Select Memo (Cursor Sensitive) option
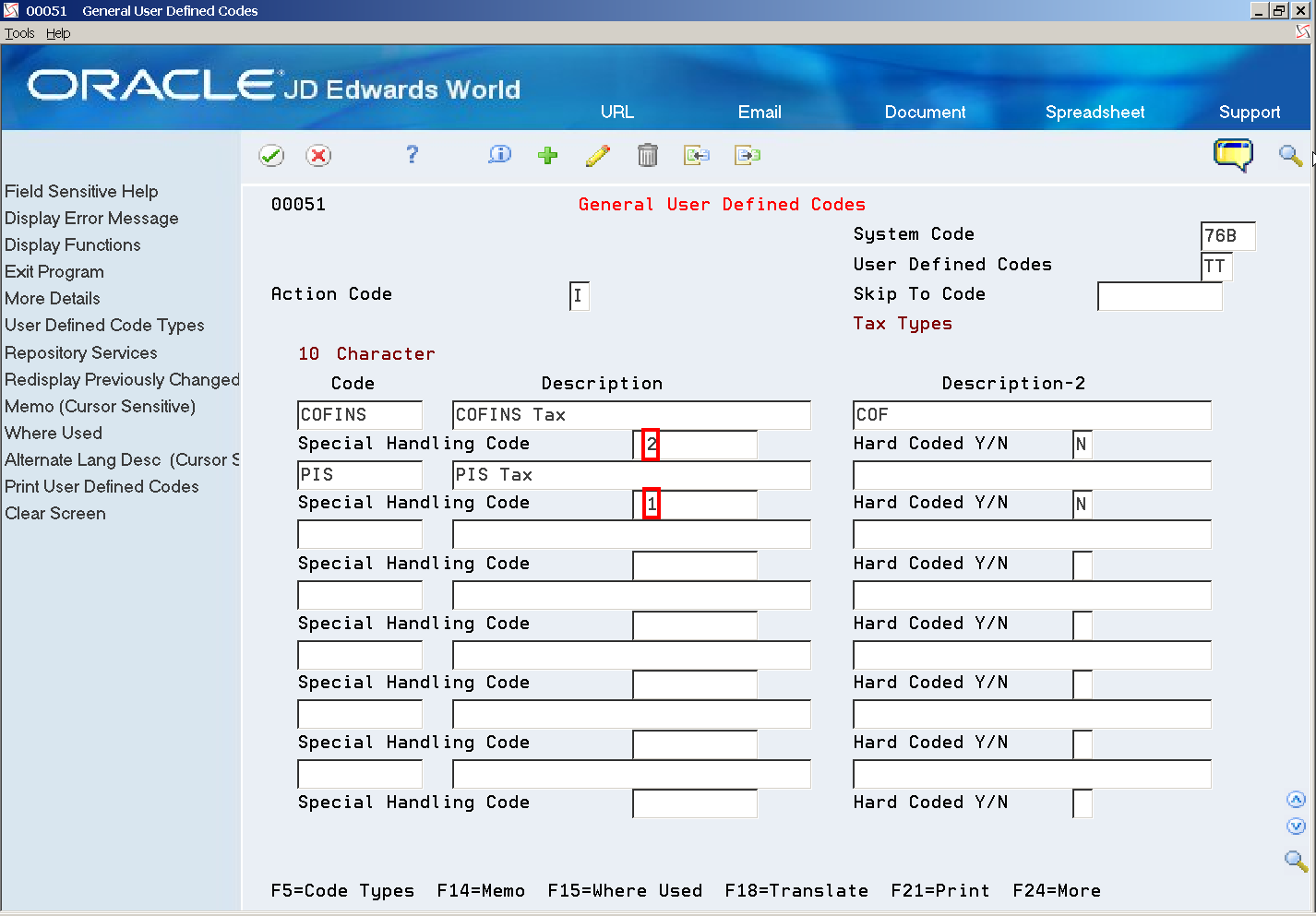1316x916 pixels. (101, 406)
